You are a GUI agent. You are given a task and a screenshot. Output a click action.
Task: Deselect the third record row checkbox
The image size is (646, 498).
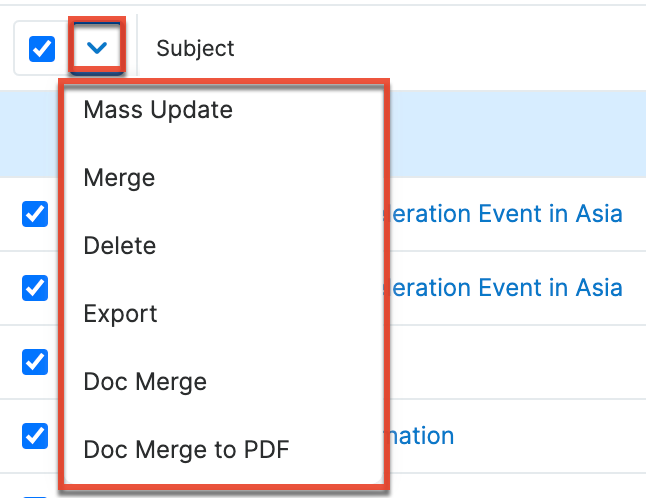(x=35, y=361)
